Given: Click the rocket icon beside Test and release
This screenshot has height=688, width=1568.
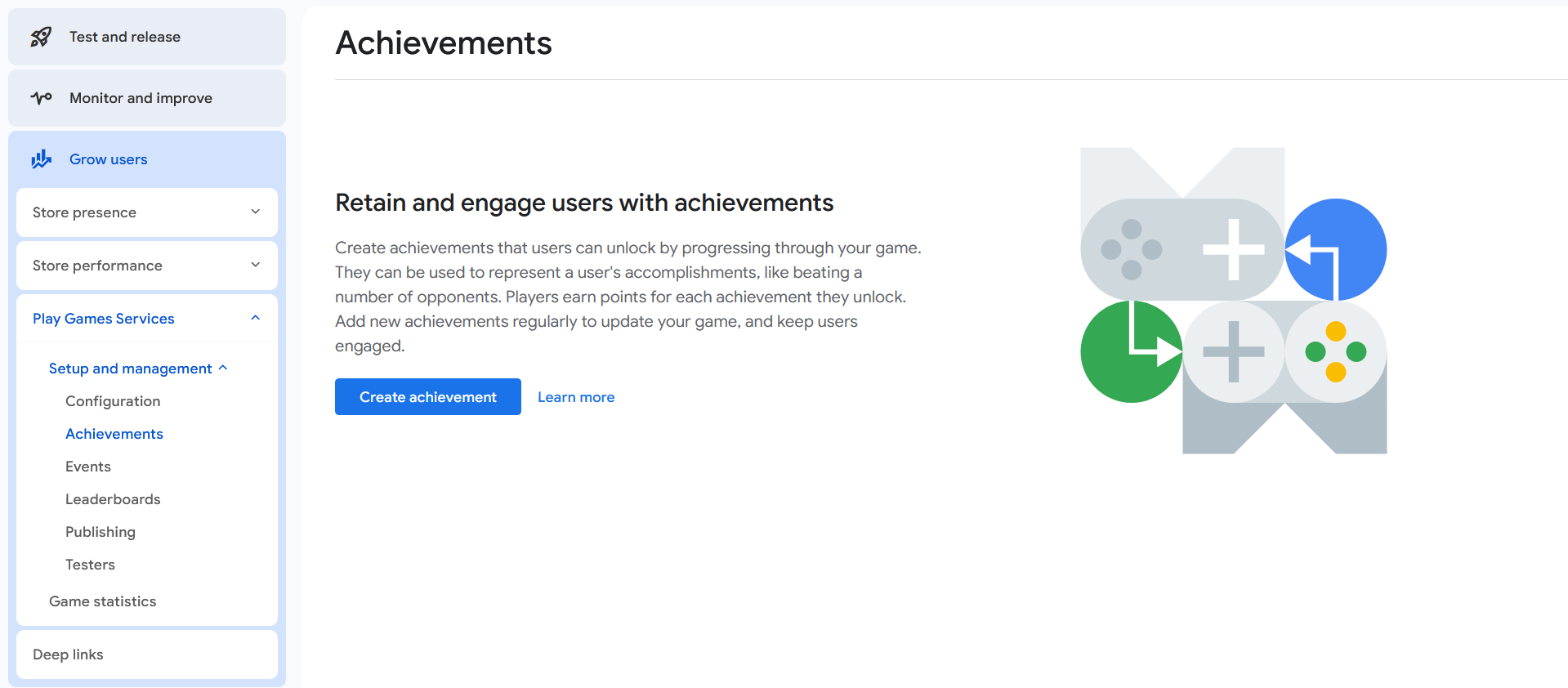Looking at the screenshot, I should tap(41, 37).
